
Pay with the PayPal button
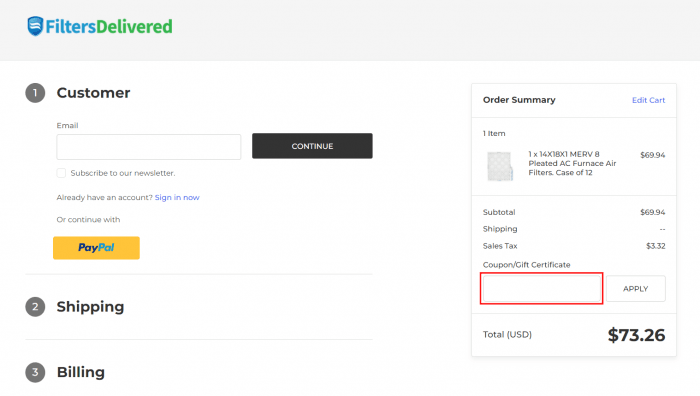pos(96,248)
